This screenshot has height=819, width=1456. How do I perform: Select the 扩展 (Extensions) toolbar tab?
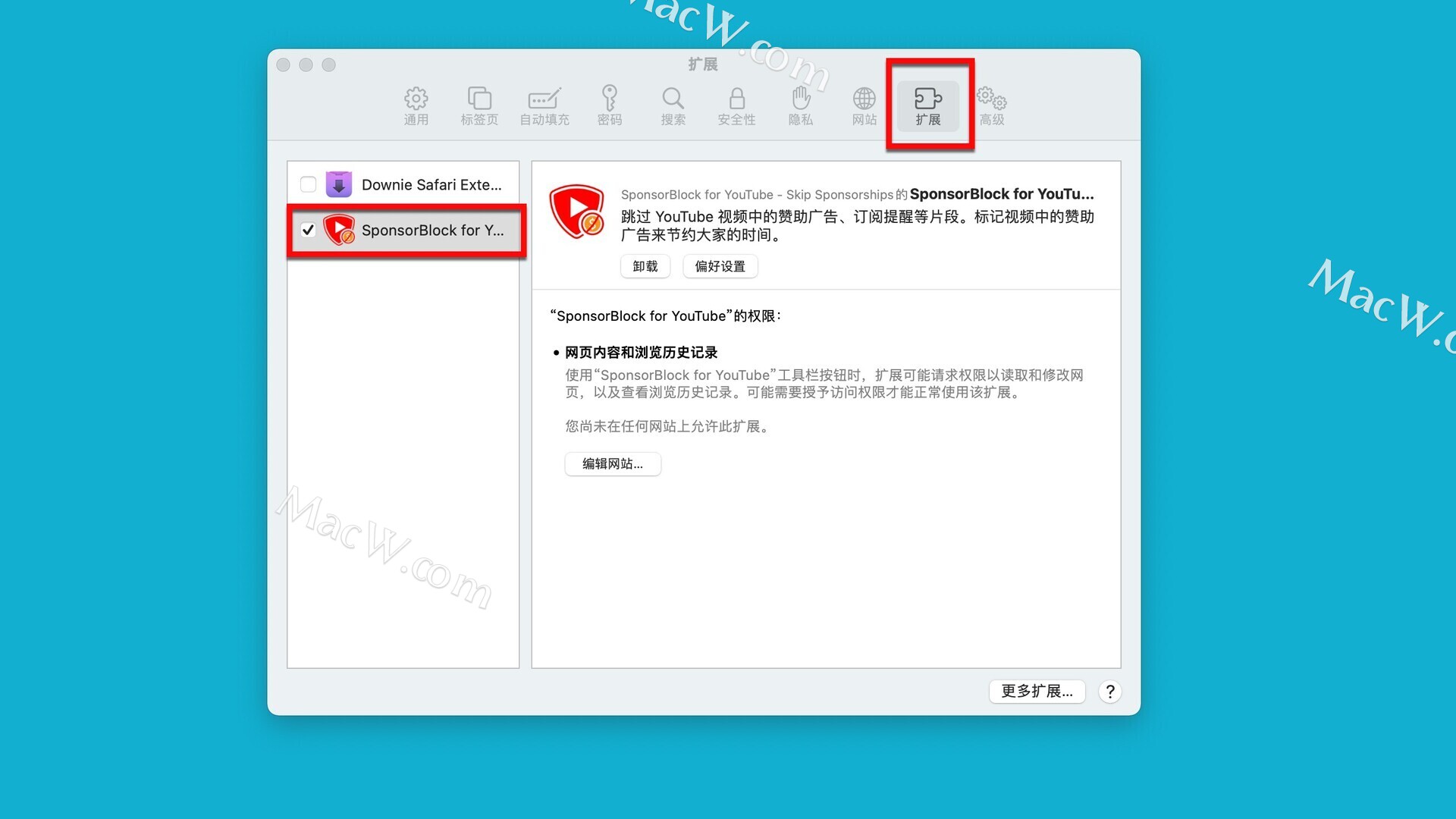(x=928, y=106)
